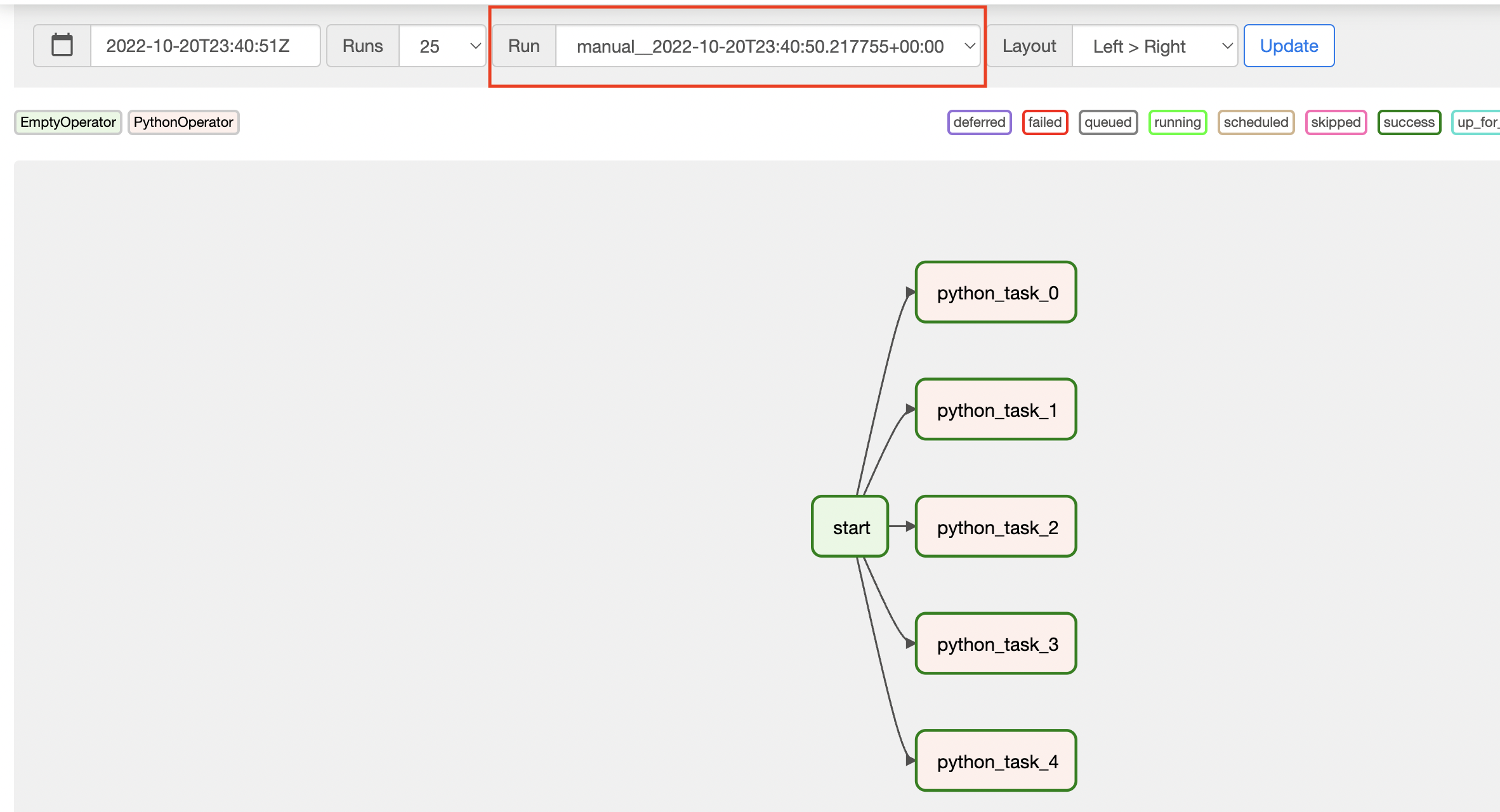The image size is (1500, 812).
Task: Select the queued status filter
Action: pos(1108,122)
